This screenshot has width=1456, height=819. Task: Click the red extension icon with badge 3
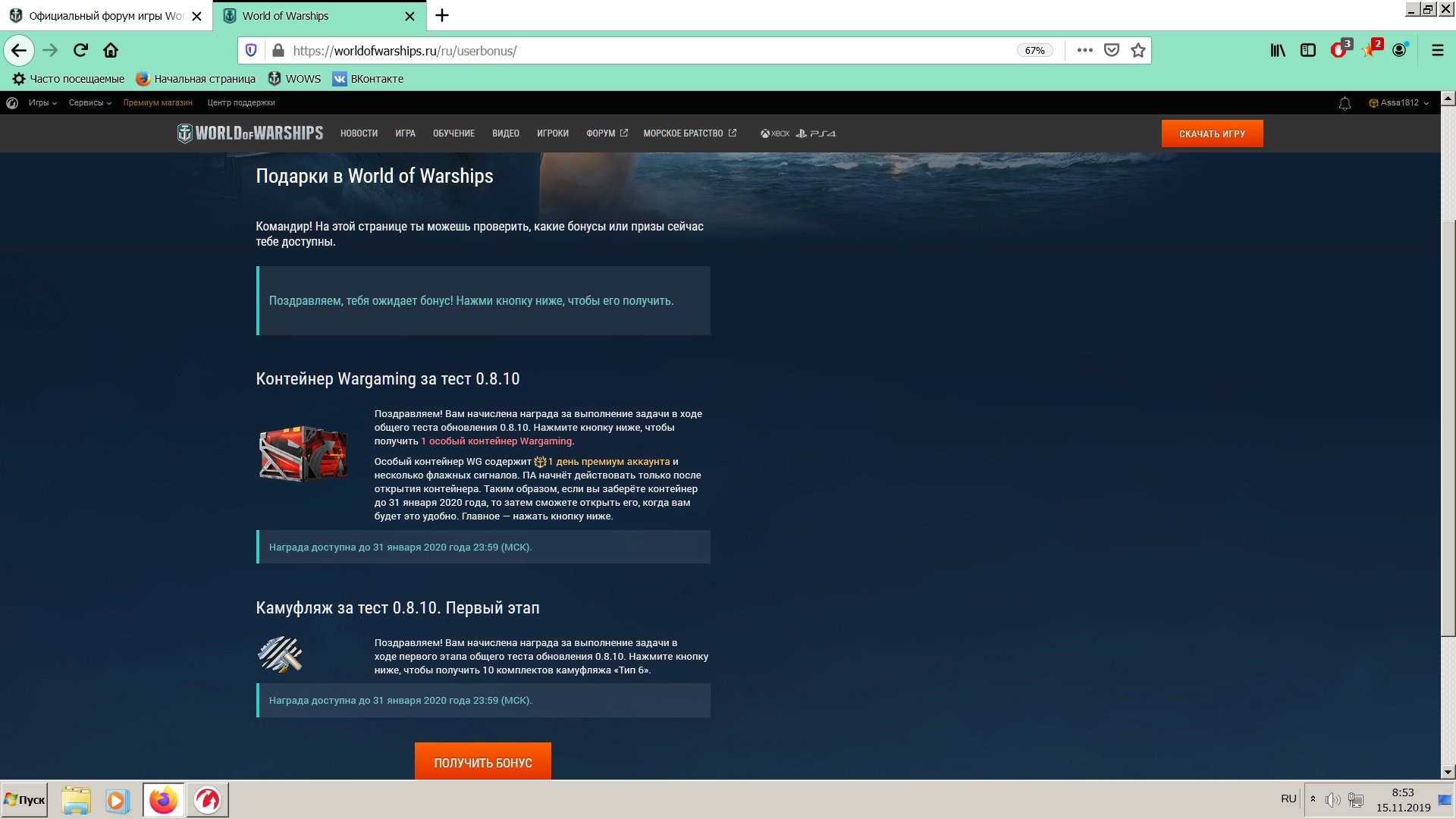click(1339, 50)
